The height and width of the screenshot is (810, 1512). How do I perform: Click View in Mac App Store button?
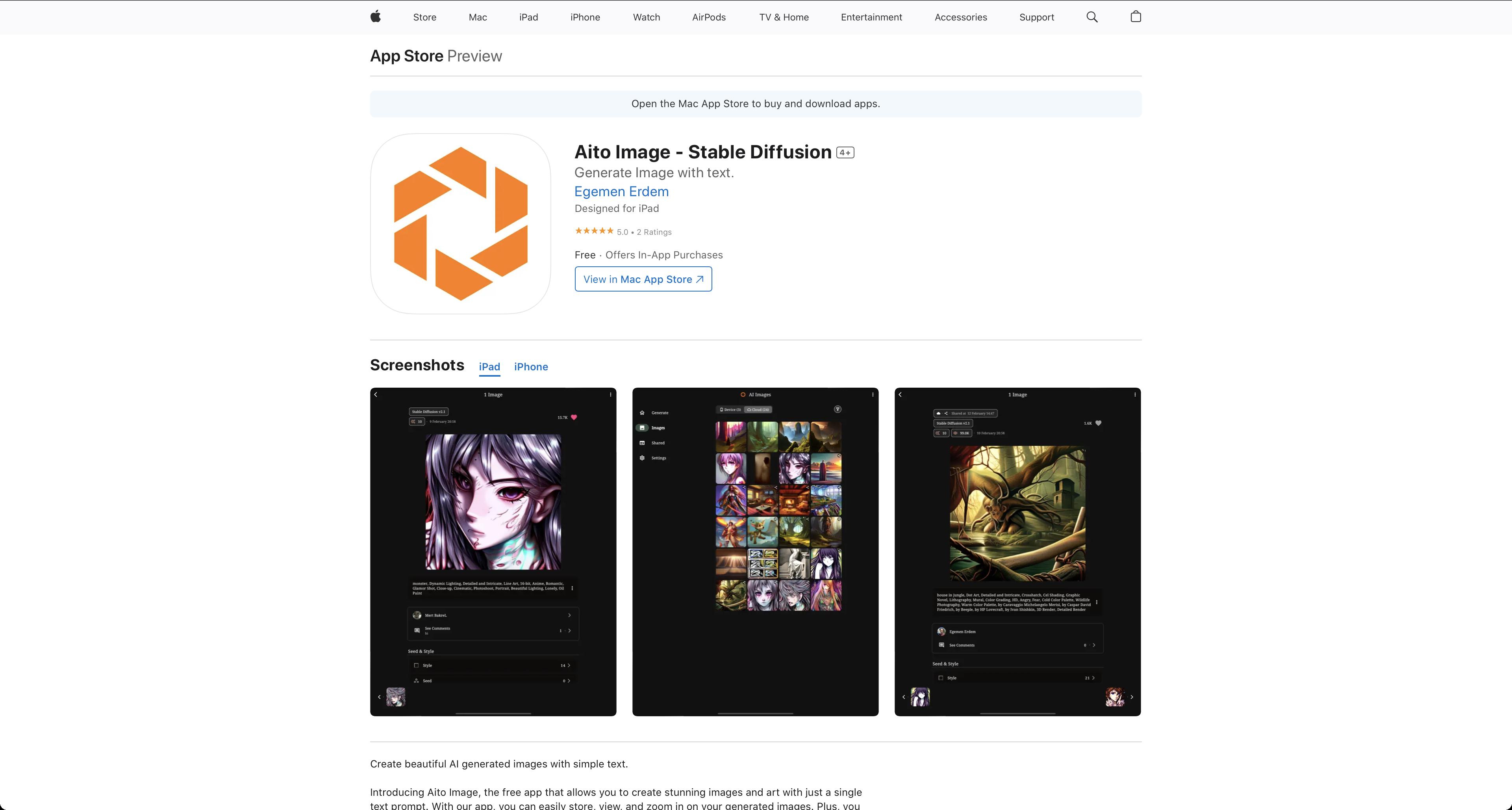[x=643, y=279]
